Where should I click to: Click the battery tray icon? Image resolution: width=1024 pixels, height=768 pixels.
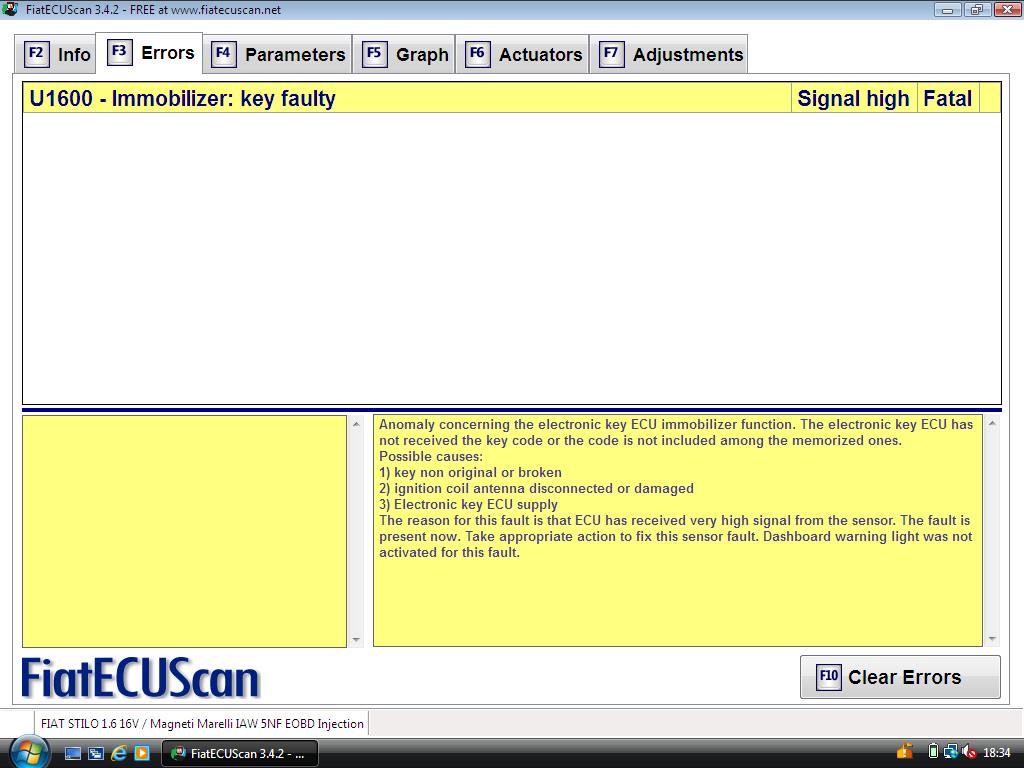coord(933,752)
